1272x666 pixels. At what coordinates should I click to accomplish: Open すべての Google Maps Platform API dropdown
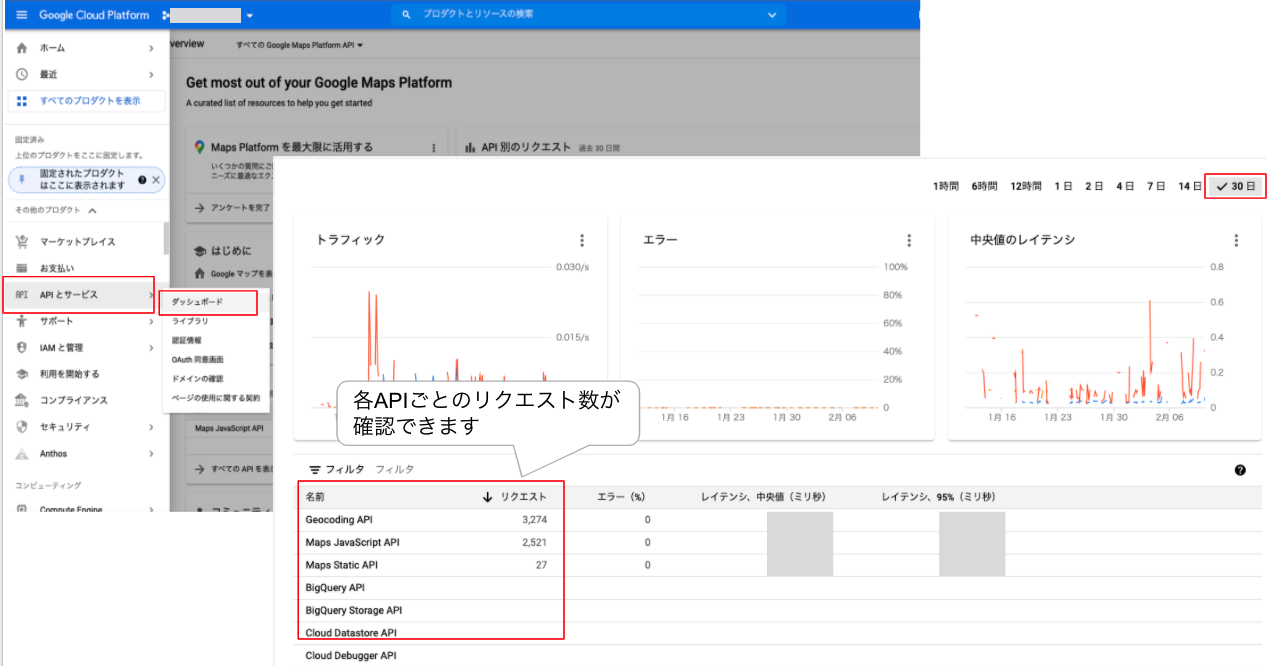[x=300, y=45]
